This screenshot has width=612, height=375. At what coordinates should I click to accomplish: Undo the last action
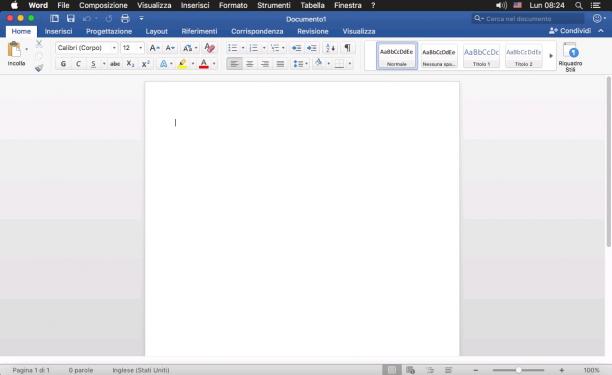(x=87, y=18)
